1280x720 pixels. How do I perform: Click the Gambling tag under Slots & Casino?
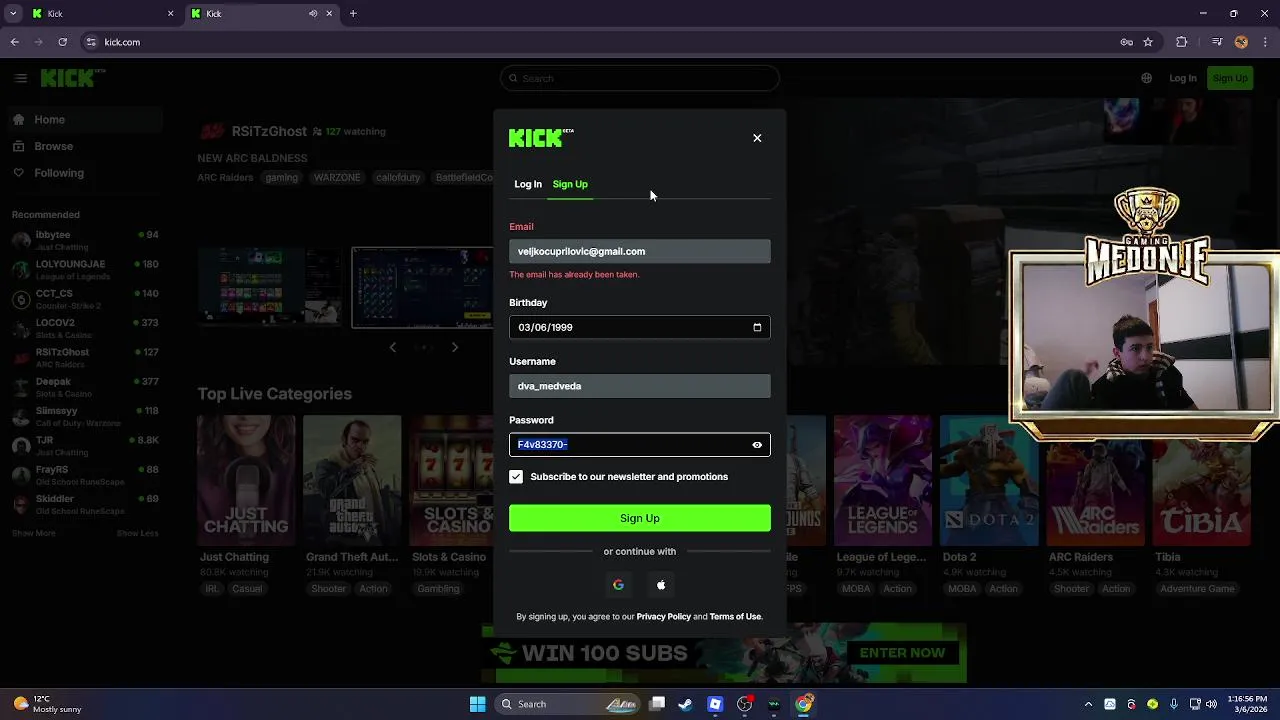439,589
